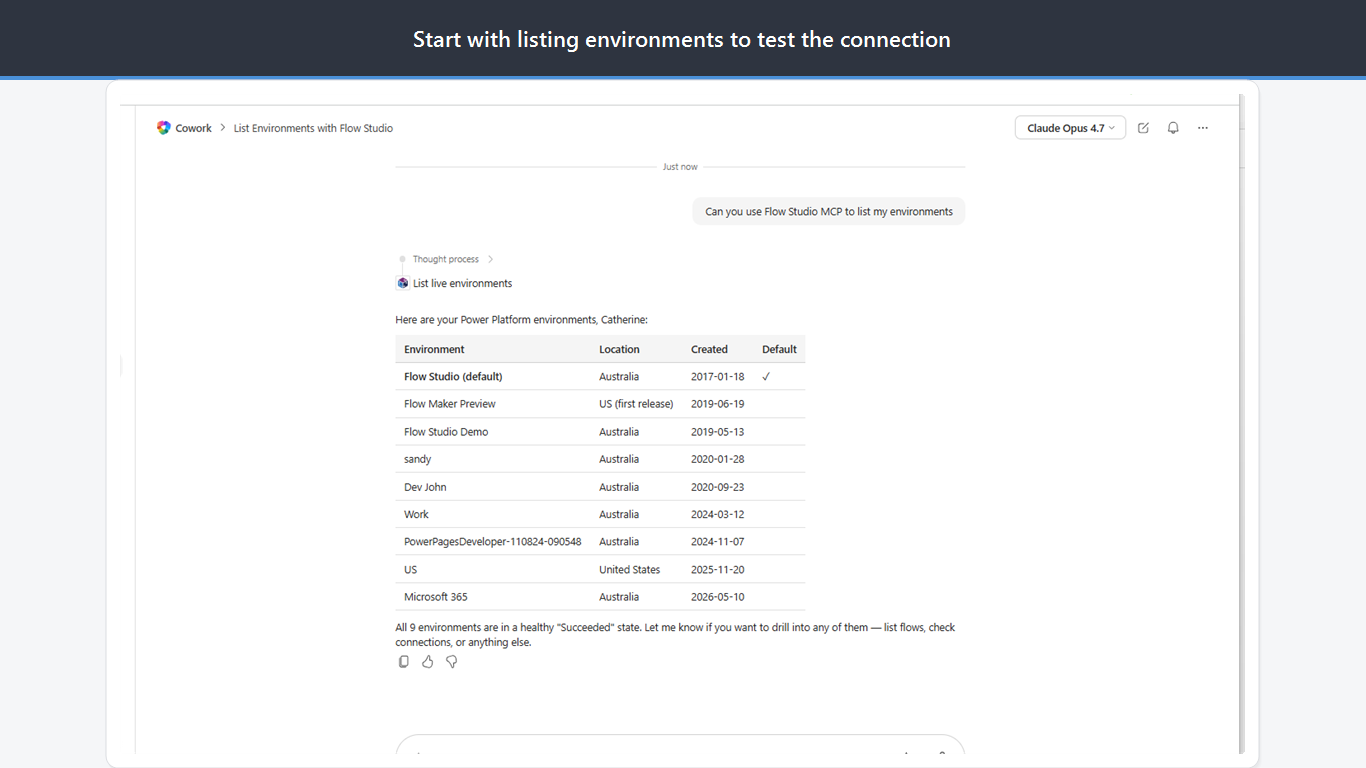Open the List live environments tool step
This screenshot has width=1366, height=768.
point(462,283)
